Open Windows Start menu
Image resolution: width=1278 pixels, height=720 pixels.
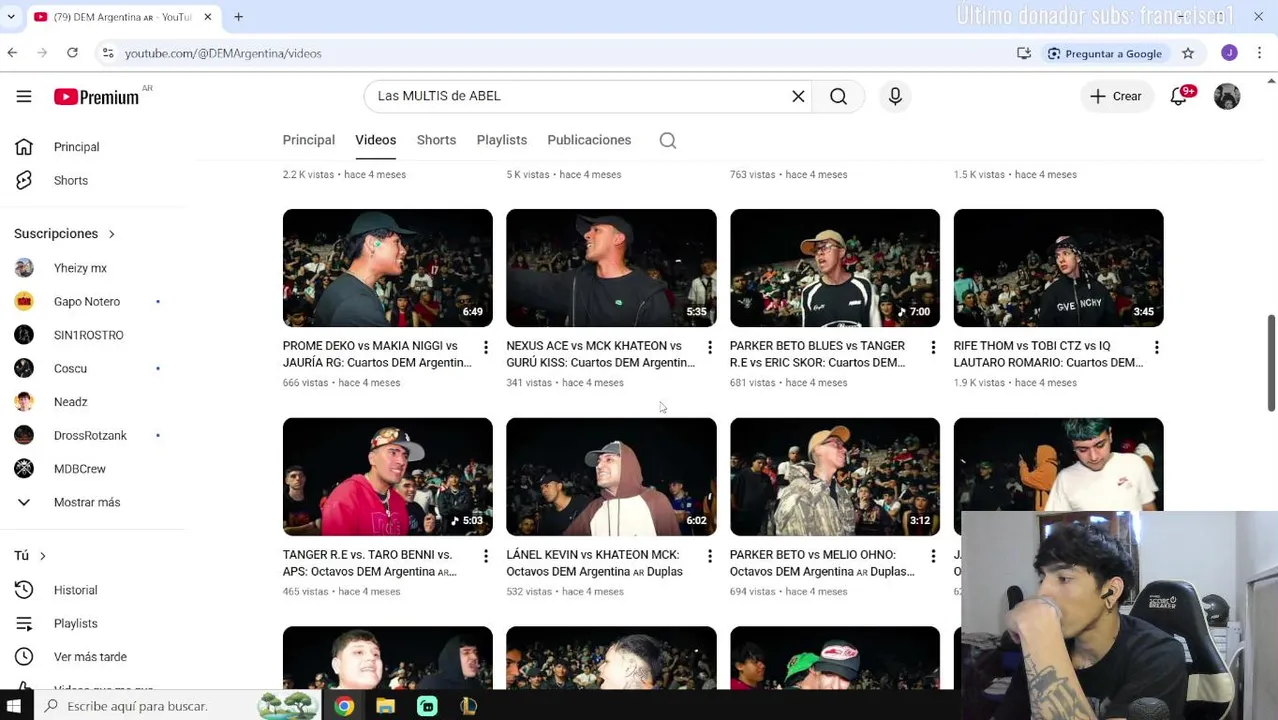click(x=14, y=706)
